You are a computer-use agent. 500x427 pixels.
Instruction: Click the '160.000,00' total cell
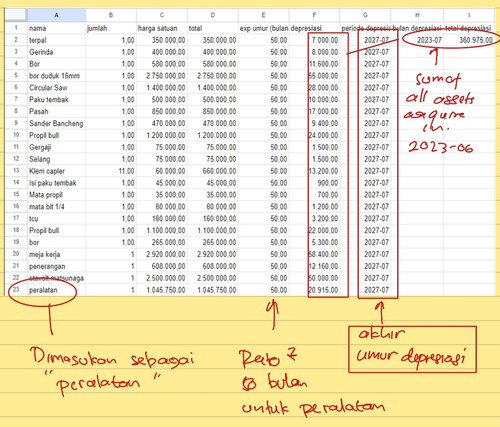[213, 218]
